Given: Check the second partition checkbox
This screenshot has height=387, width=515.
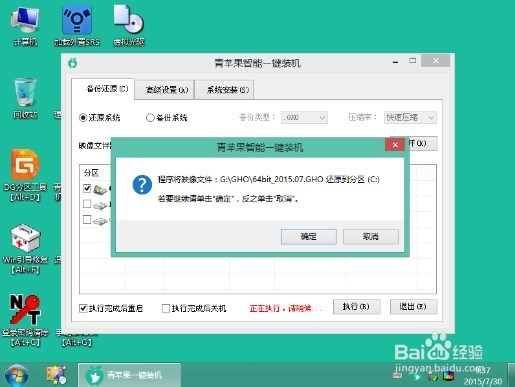Looking at the screenshot, I should point(87,204).
